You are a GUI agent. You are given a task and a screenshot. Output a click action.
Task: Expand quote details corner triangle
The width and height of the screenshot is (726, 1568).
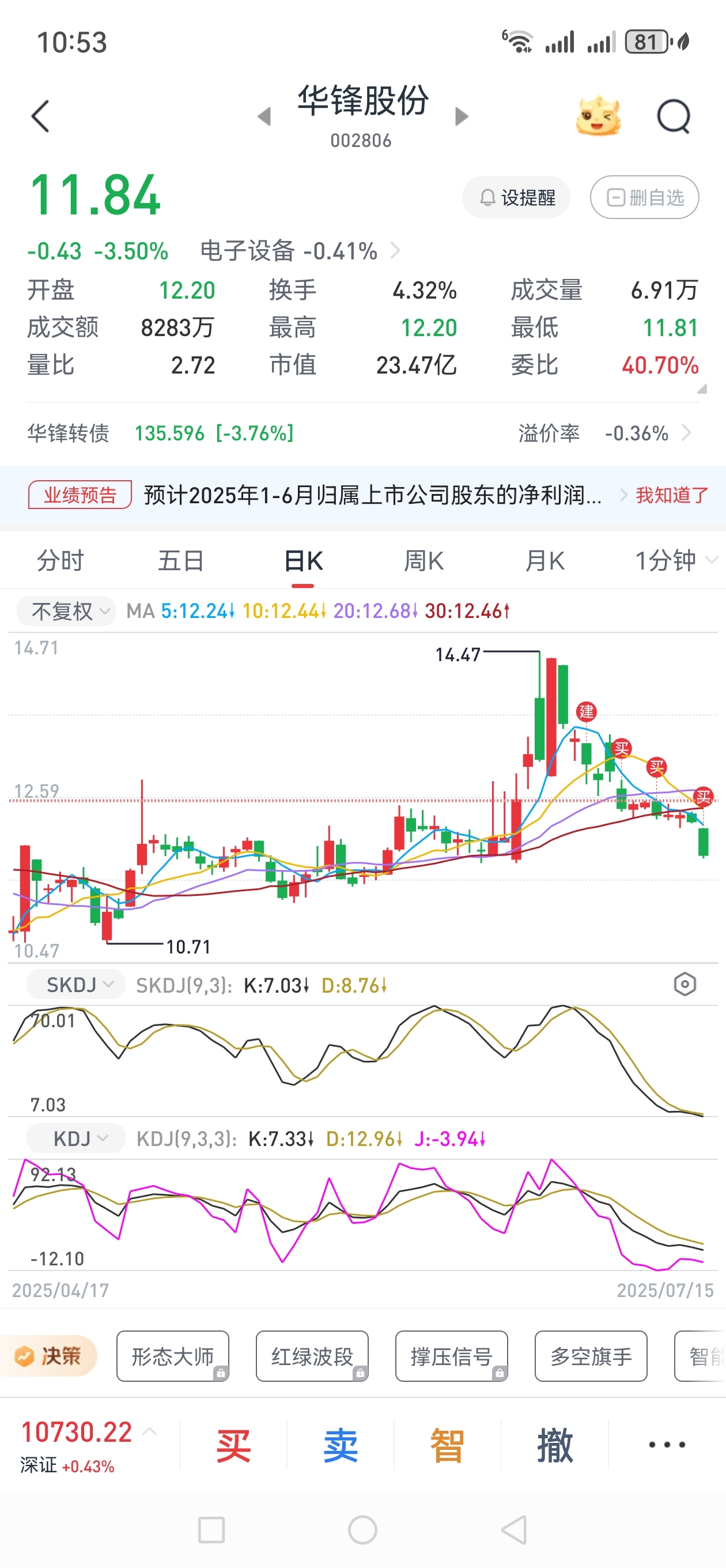[x=702, y=389]
